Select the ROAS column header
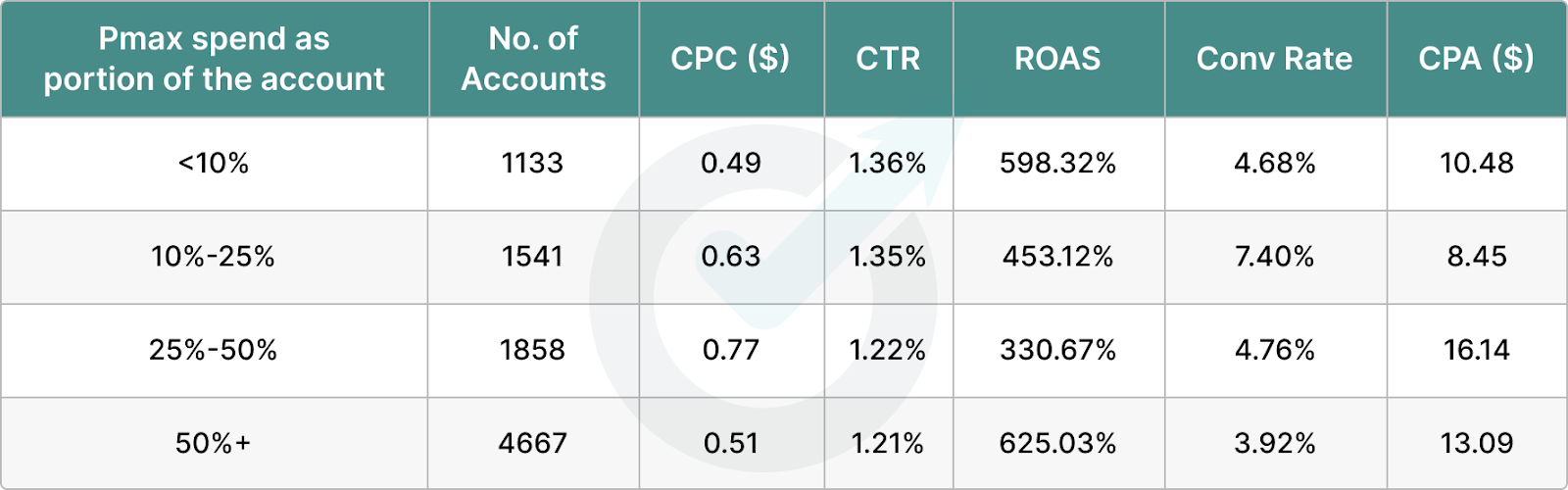This screenshot has width=1568, height=490. point(1057,59)
